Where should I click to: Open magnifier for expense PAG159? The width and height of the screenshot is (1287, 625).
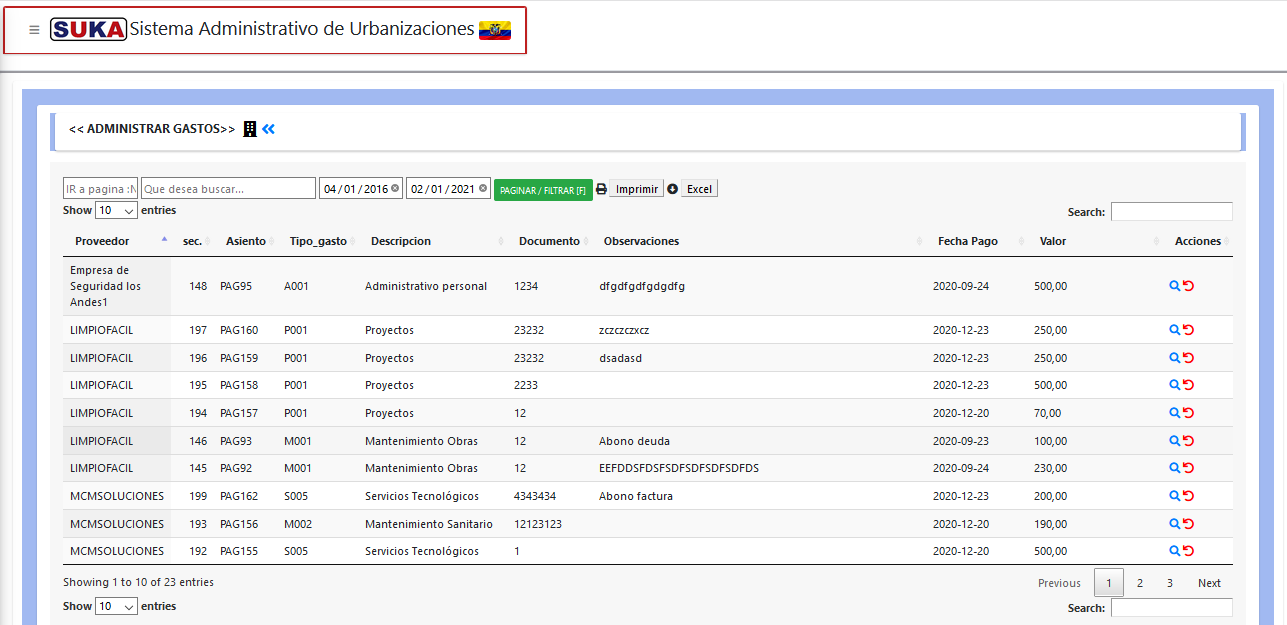(x=1175, y=358)
